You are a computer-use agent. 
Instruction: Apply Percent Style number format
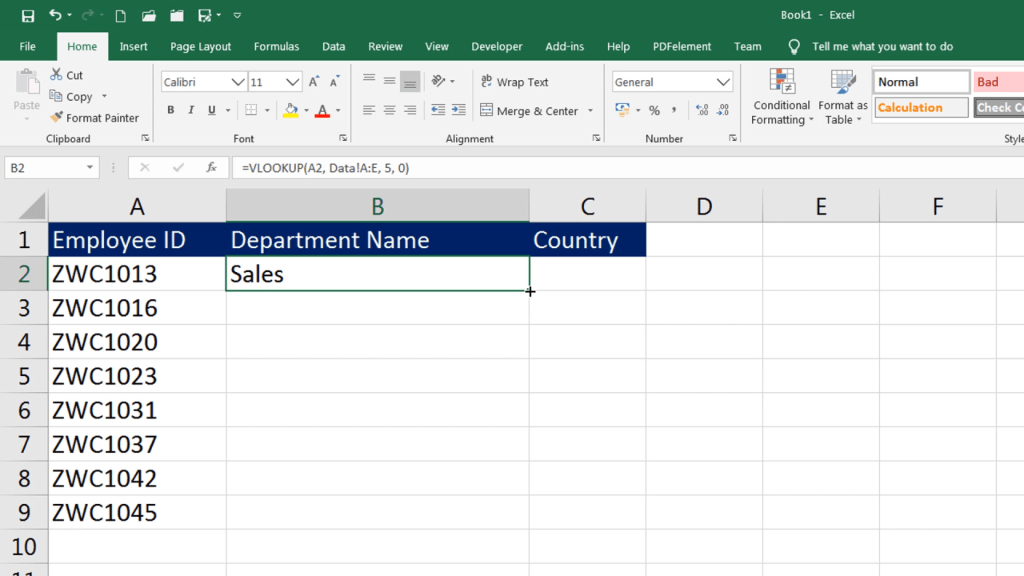(x=654, y=110)
